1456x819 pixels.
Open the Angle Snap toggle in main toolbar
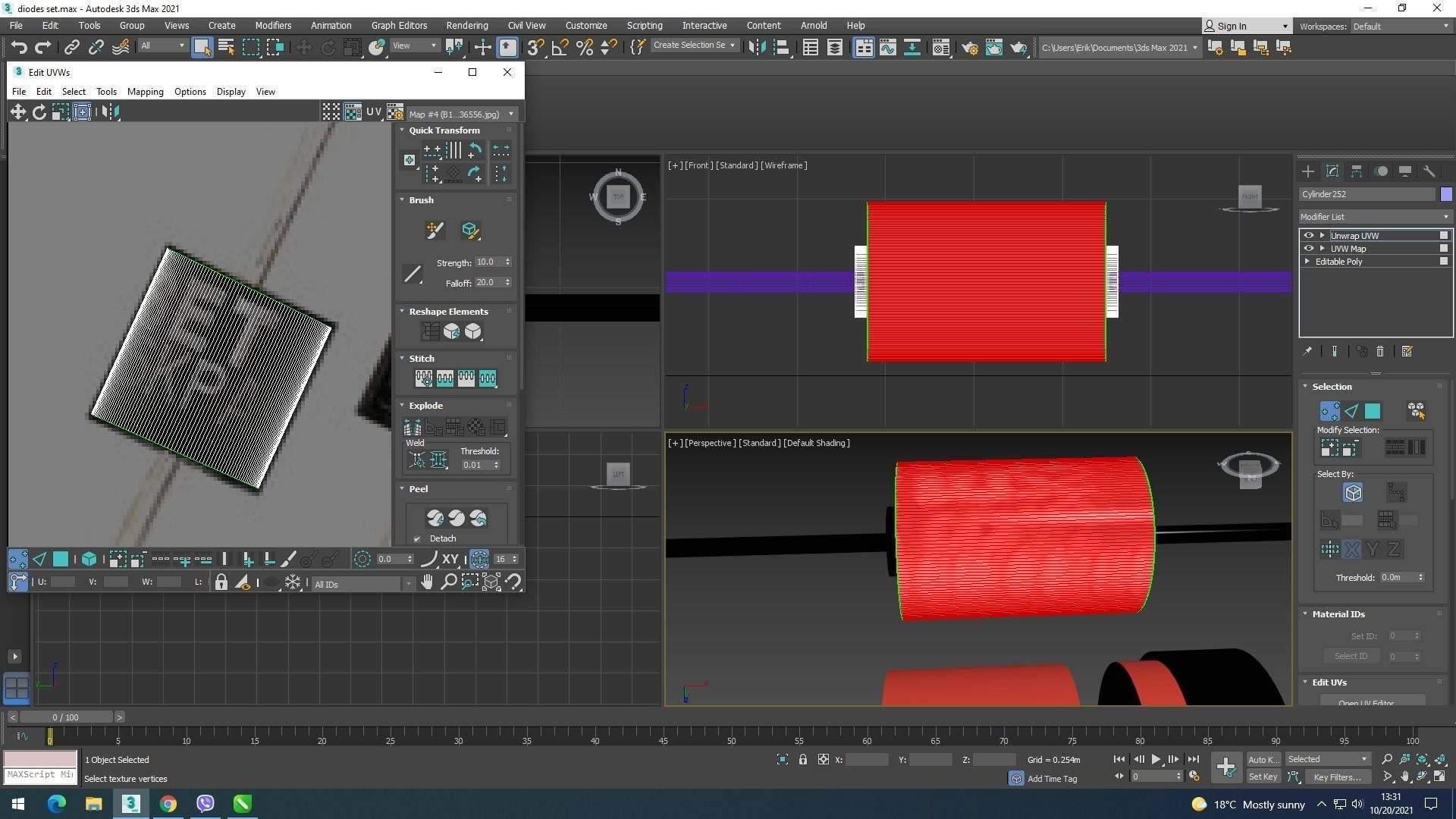560,48
